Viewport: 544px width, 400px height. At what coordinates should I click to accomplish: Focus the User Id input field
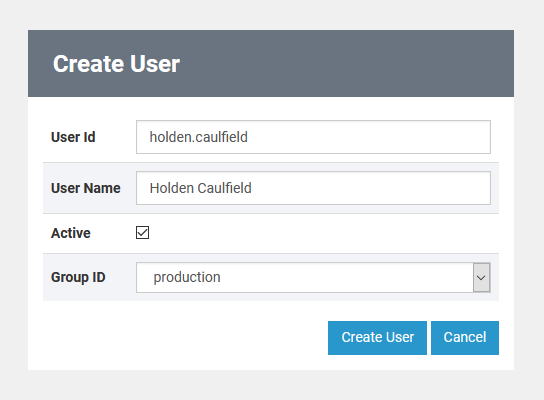point(313,137)
